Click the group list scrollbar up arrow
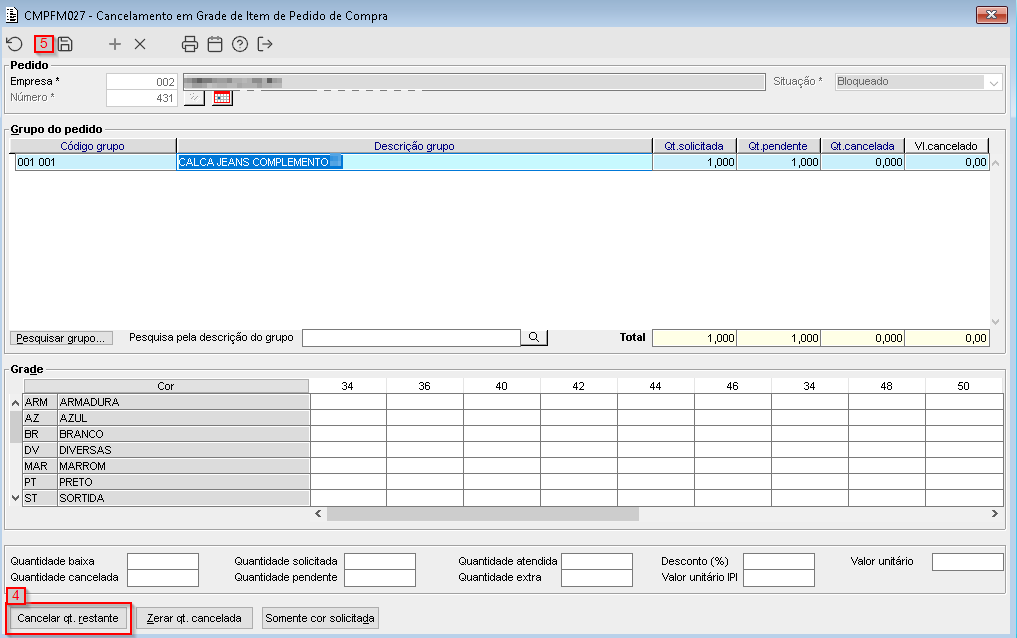Viewport: 1017px width, 638px height. 996,163
